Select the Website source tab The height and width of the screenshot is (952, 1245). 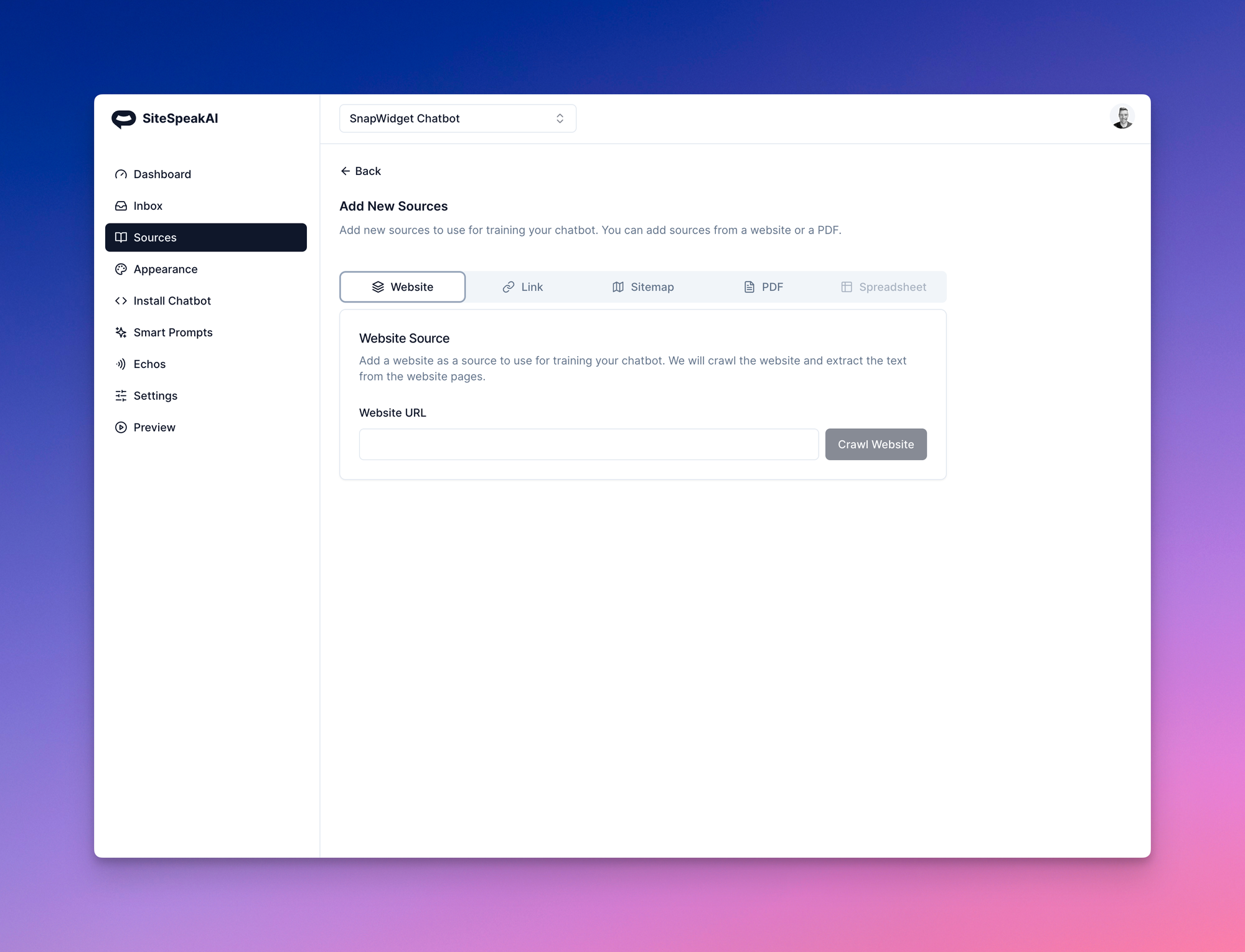[x=403, y=287]
